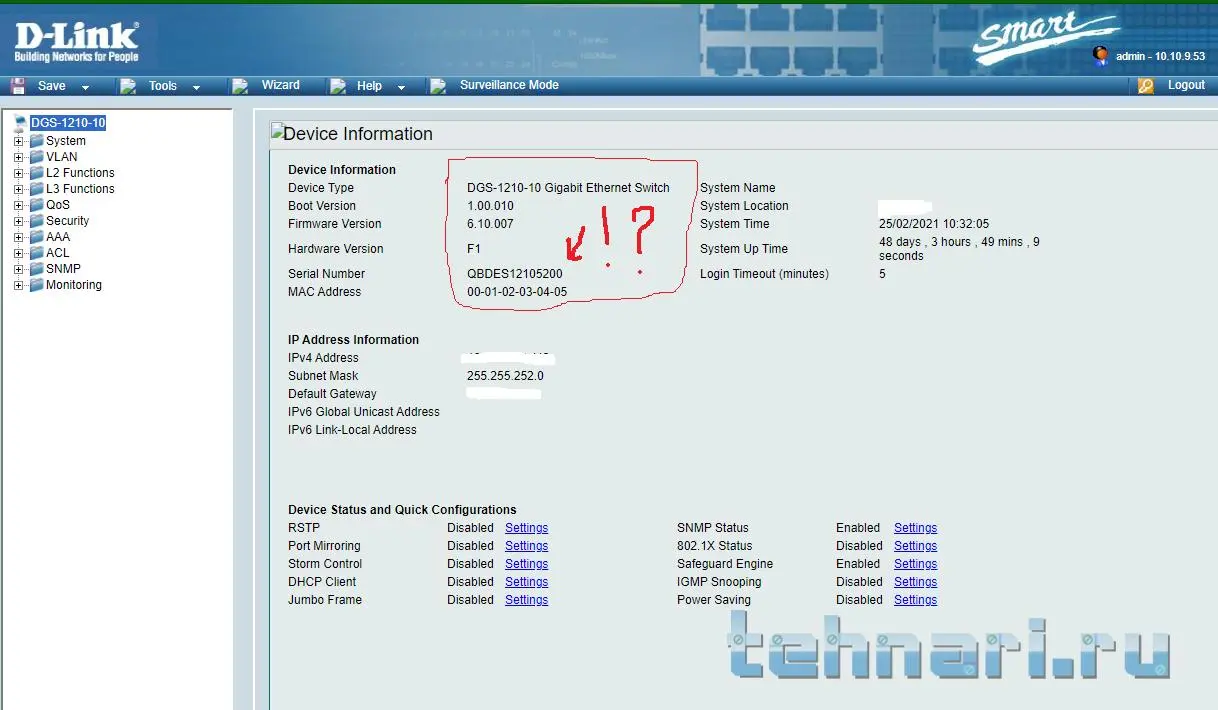Screen dimensions: 1218x710
Task: Open DHCP Client Settings link
Action: click(x=526, y=582)
